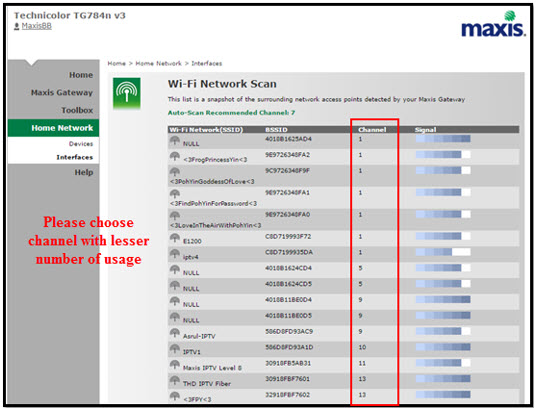Screen dimensions: 536x410
Task: Click the Wi-Fi Network Scan heading
Action: (222, 84)
